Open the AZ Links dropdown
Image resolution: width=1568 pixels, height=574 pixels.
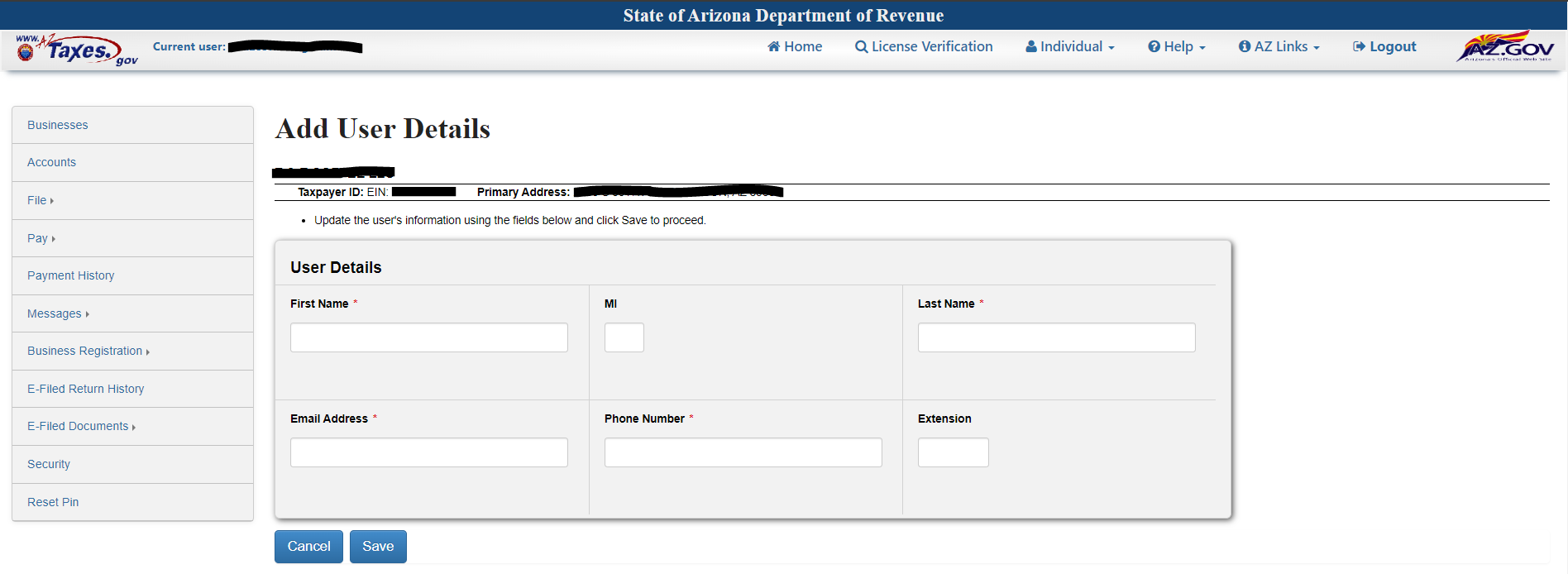tap(1279, 46)
